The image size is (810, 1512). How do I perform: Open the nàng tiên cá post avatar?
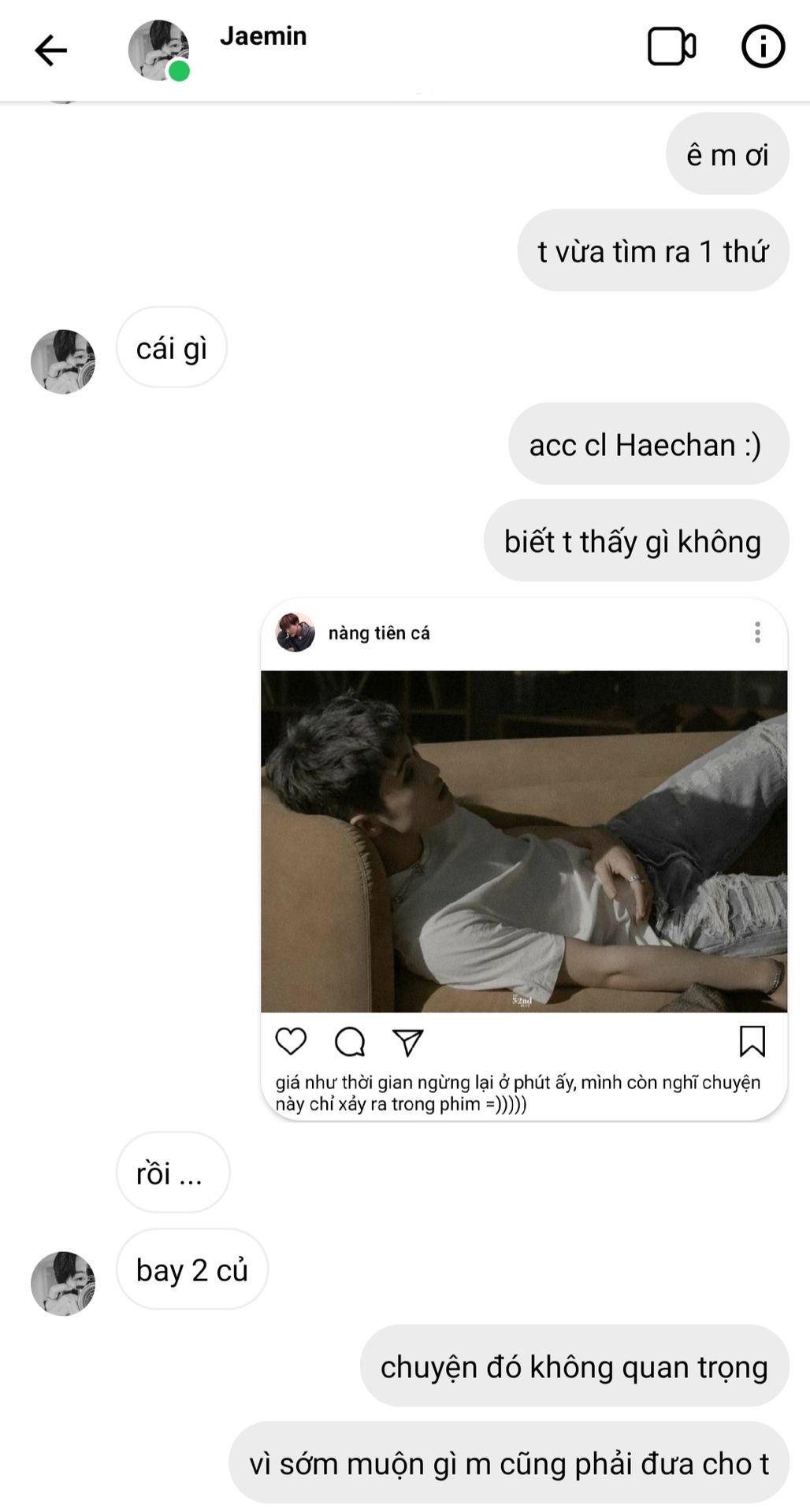[x=295, y=632]
